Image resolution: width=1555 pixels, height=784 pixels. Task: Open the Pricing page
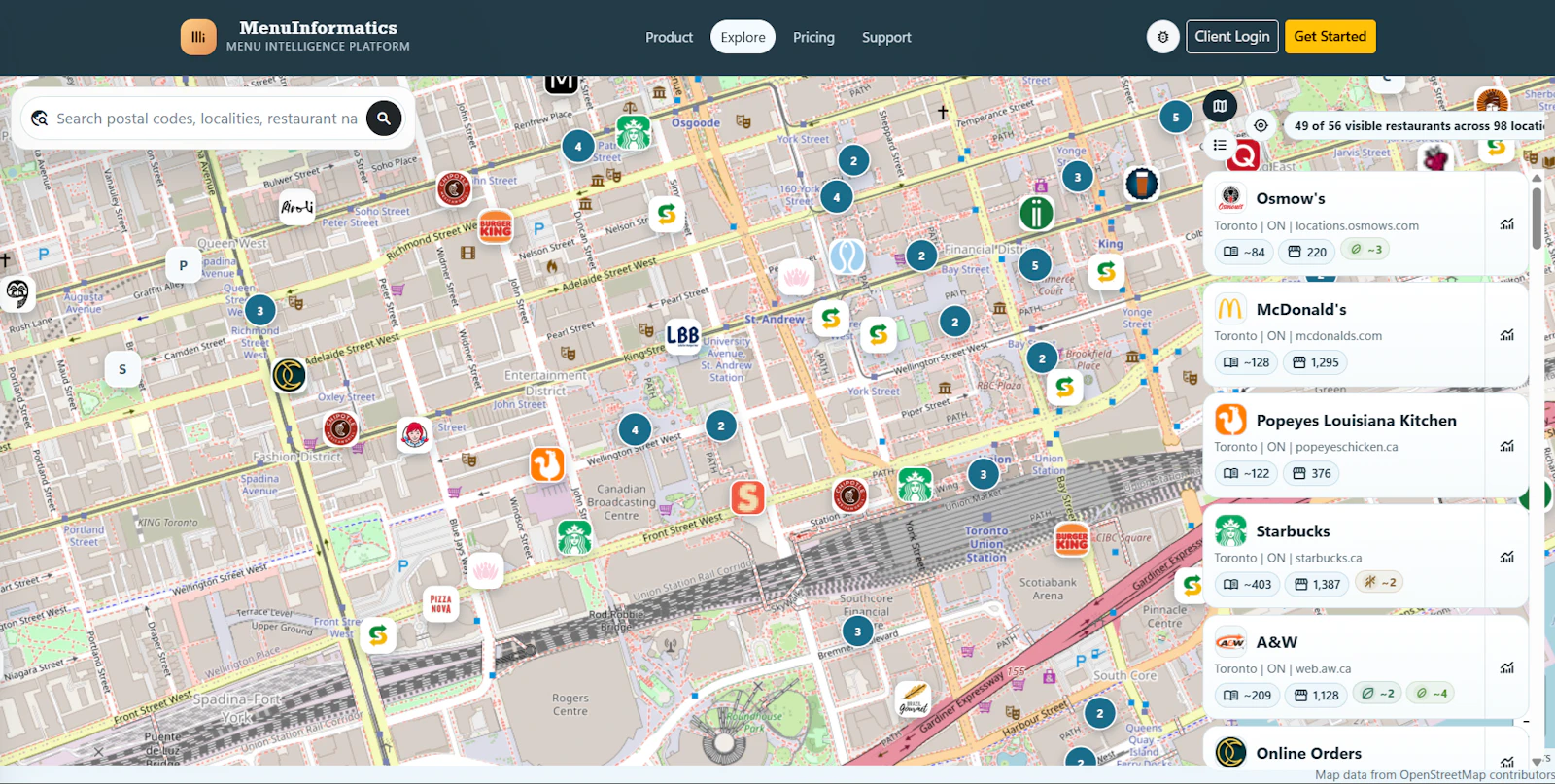click(813, 37)
